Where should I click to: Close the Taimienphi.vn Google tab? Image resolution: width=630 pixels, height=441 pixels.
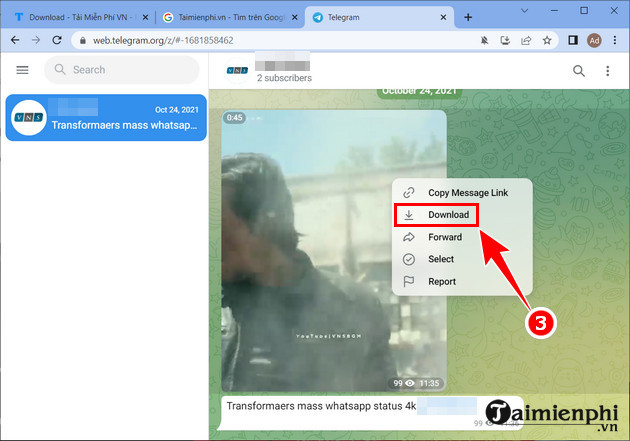pyautogui.click(x=295, y=17)
